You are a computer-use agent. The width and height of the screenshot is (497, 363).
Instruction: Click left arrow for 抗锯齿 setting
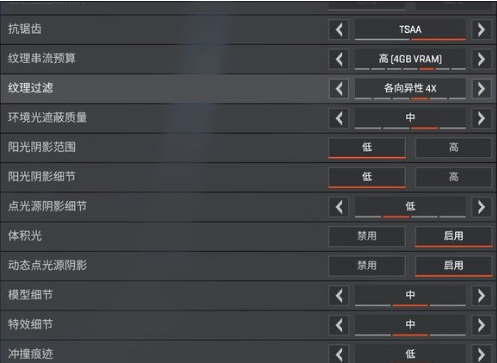(x=339, y=30)
